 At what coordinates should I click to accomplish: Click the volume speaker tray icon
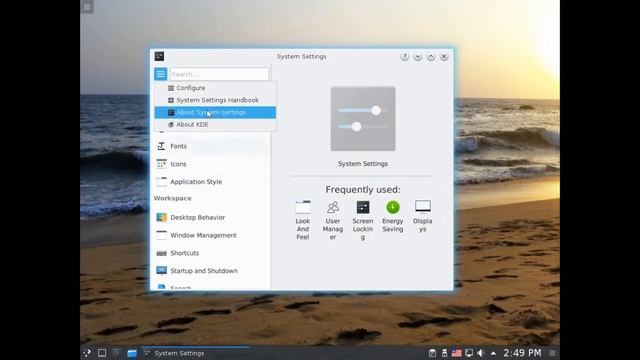(481, 353)
